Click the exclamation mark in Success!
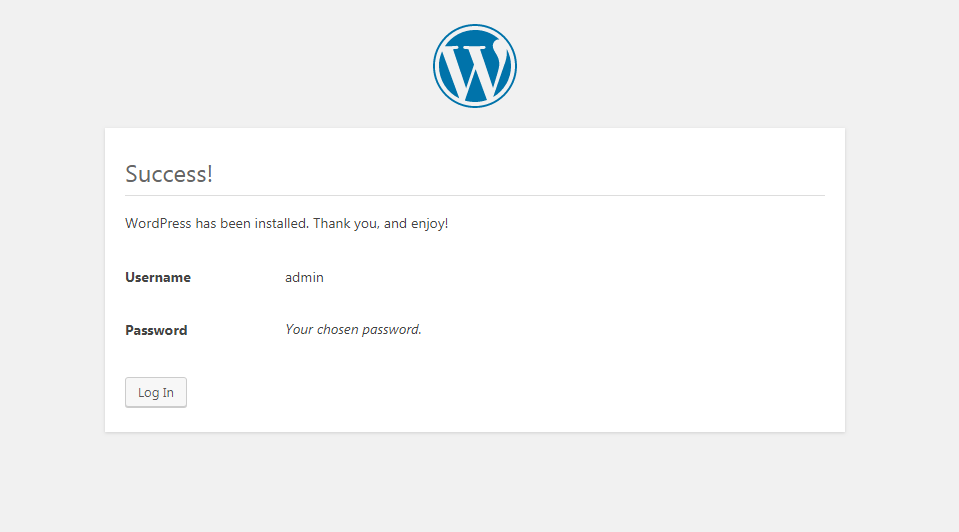Screen dimensions: 959x532 (210, 174)
